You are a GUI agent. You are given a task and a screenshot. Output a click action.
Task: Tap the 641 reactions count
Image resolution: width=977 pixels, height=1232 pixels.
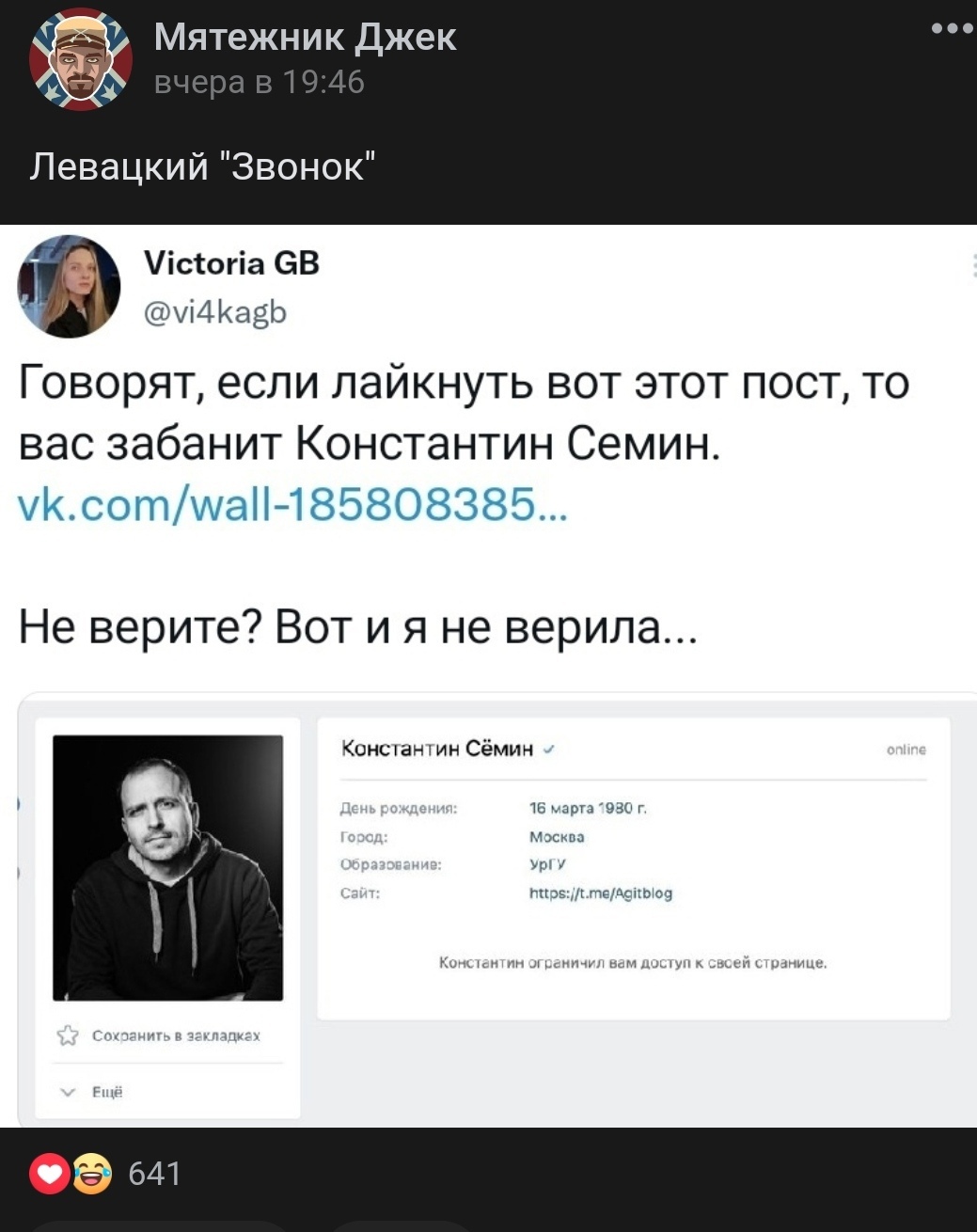(154, 1174)
